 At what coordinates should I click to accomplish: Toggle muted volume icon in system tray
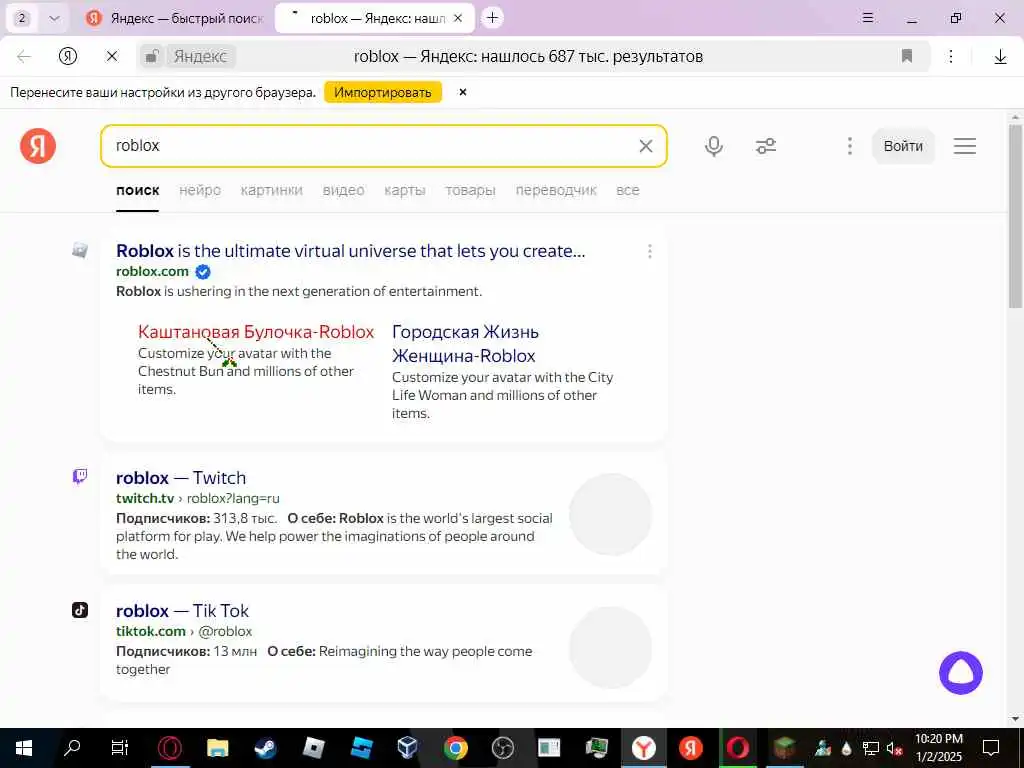pos(894,748)
